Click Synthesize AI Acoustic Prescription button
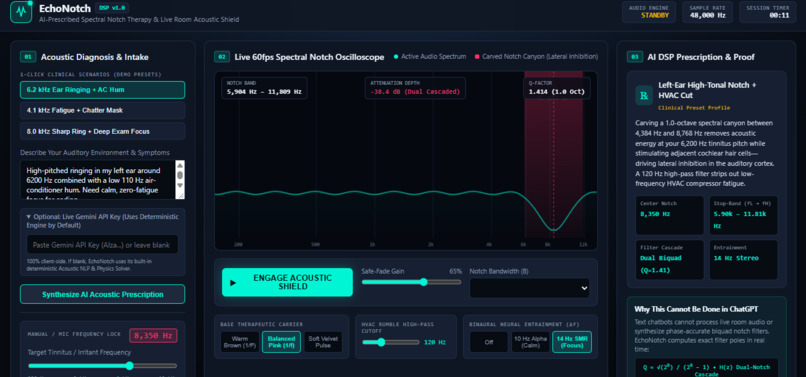 click(102, 294)
